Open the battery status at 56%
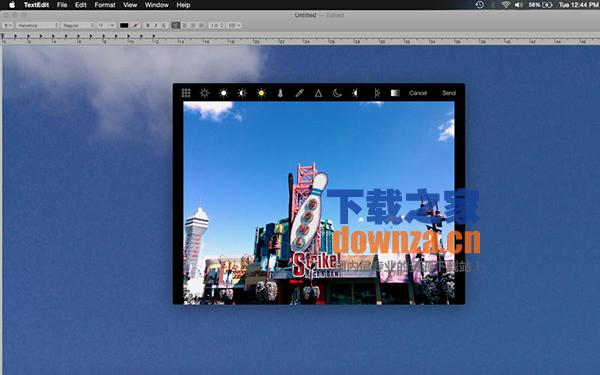 [x=540, y=5]
